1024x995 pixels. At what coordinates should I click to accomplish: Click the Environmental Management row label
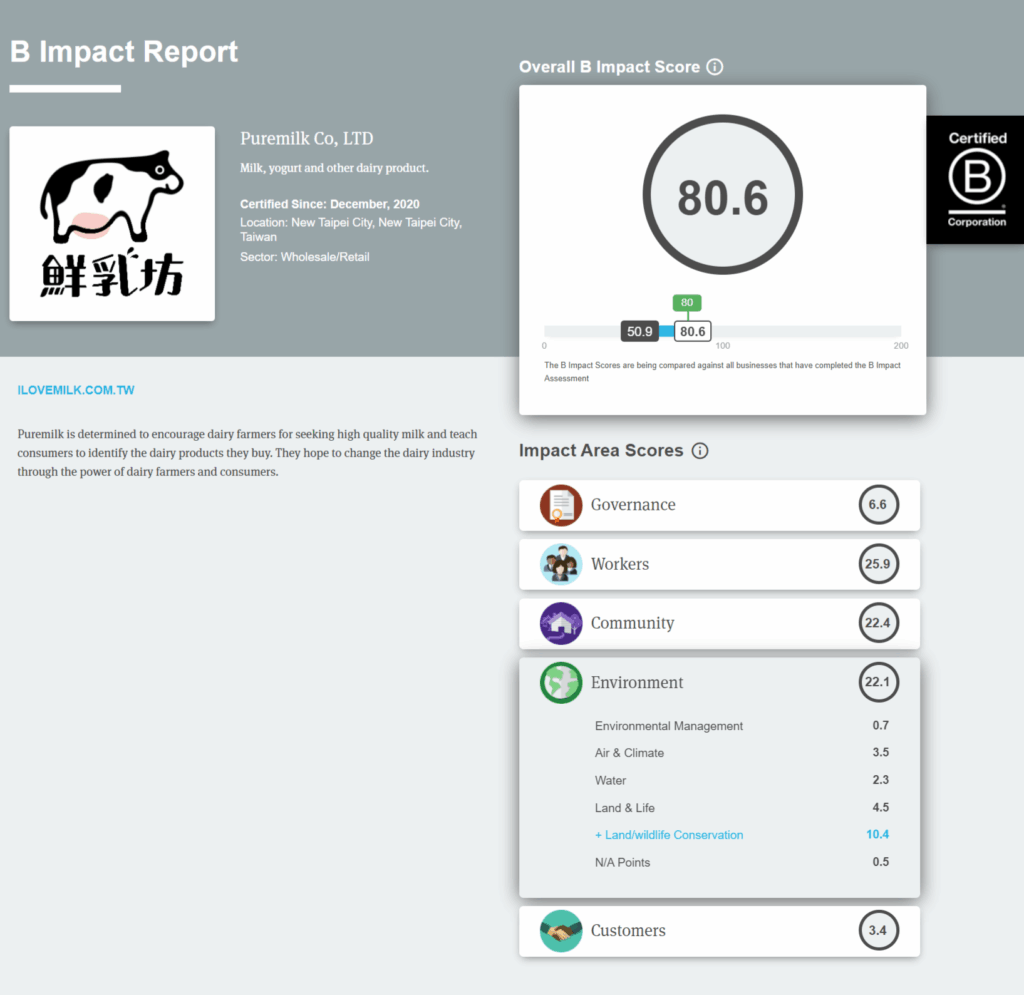(669, 726)
